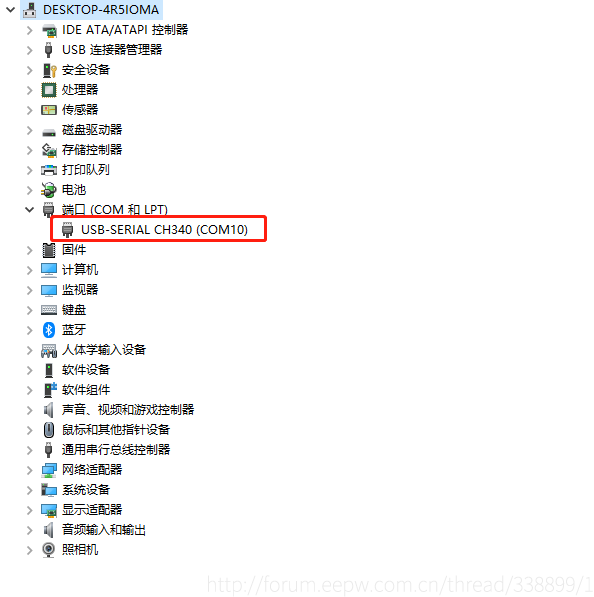This screenshot has width=594, height=597.
Task: Click the mouse icon for 鼠标和其他指针设备
Action: click(x=49, y=429)
